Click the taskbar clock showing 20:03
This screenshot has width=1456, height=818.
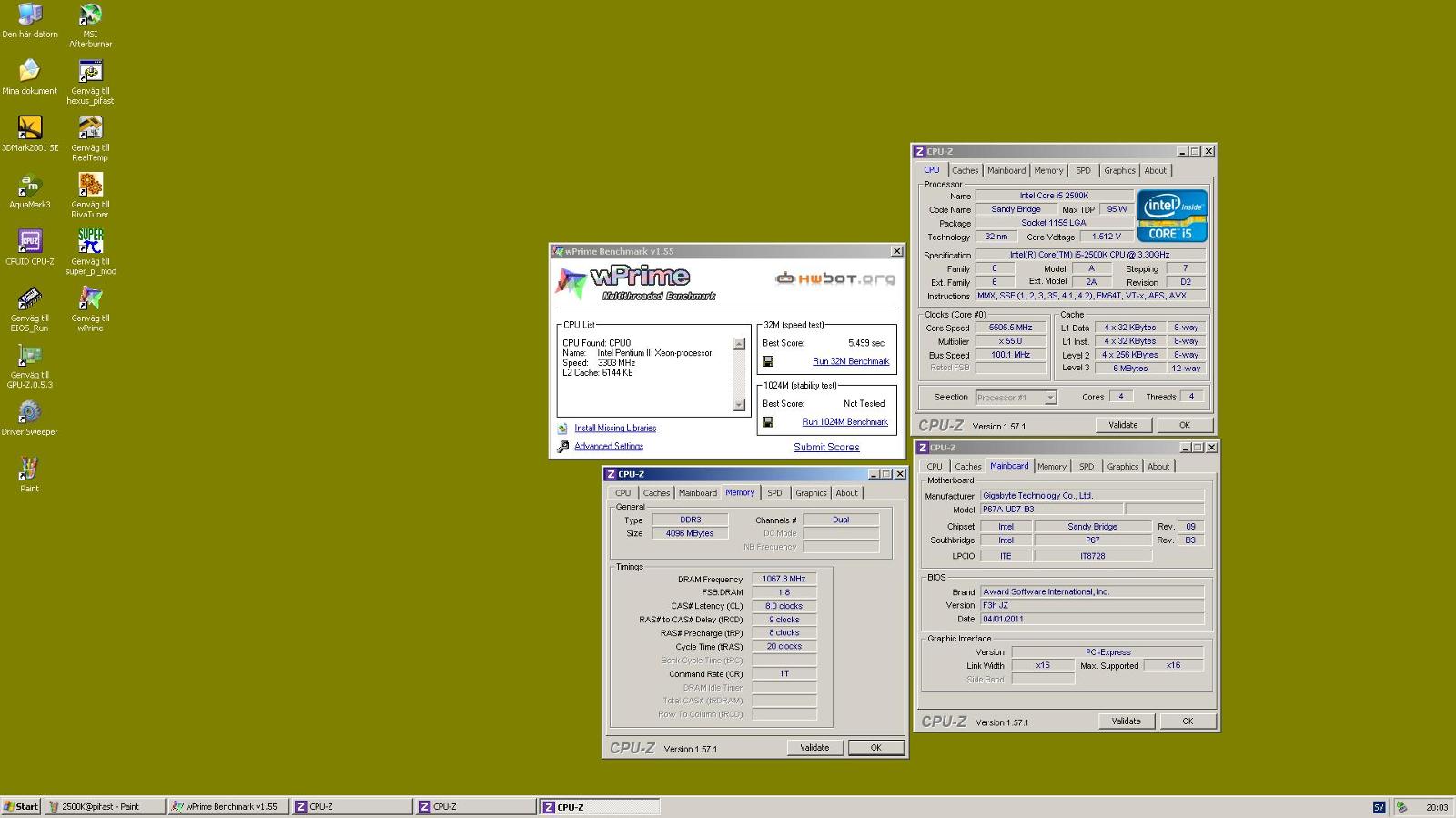coord(1437,807)
